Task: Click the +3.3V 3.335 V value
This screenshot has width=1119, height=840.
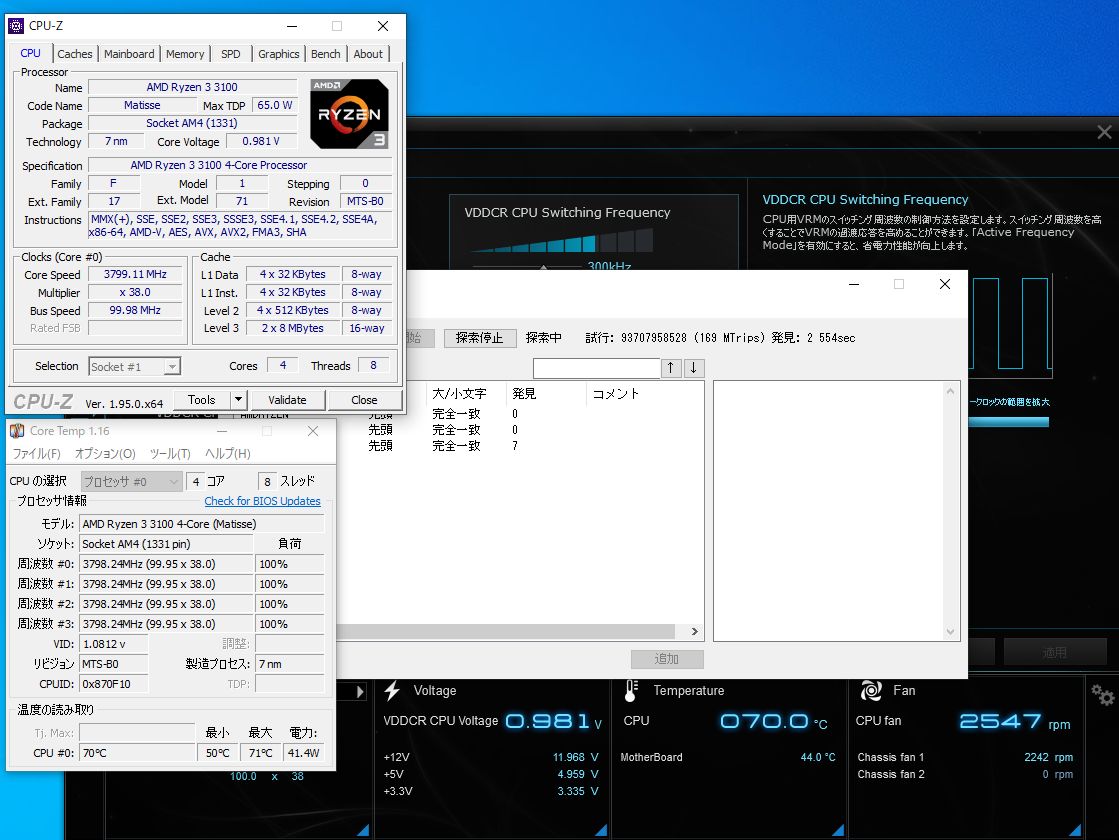Action: point(578,791)
